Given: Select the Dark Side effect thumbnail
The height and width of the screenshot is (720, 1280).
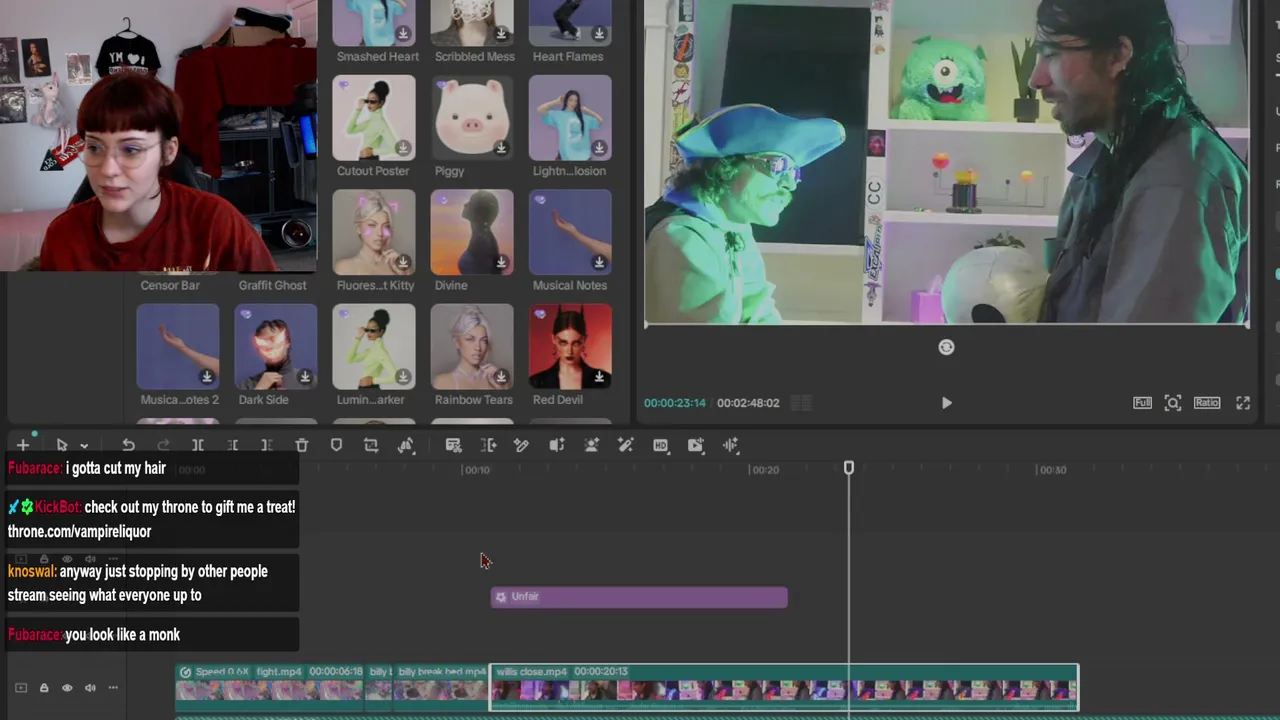Looking at the screenshot, I should 276,346.
